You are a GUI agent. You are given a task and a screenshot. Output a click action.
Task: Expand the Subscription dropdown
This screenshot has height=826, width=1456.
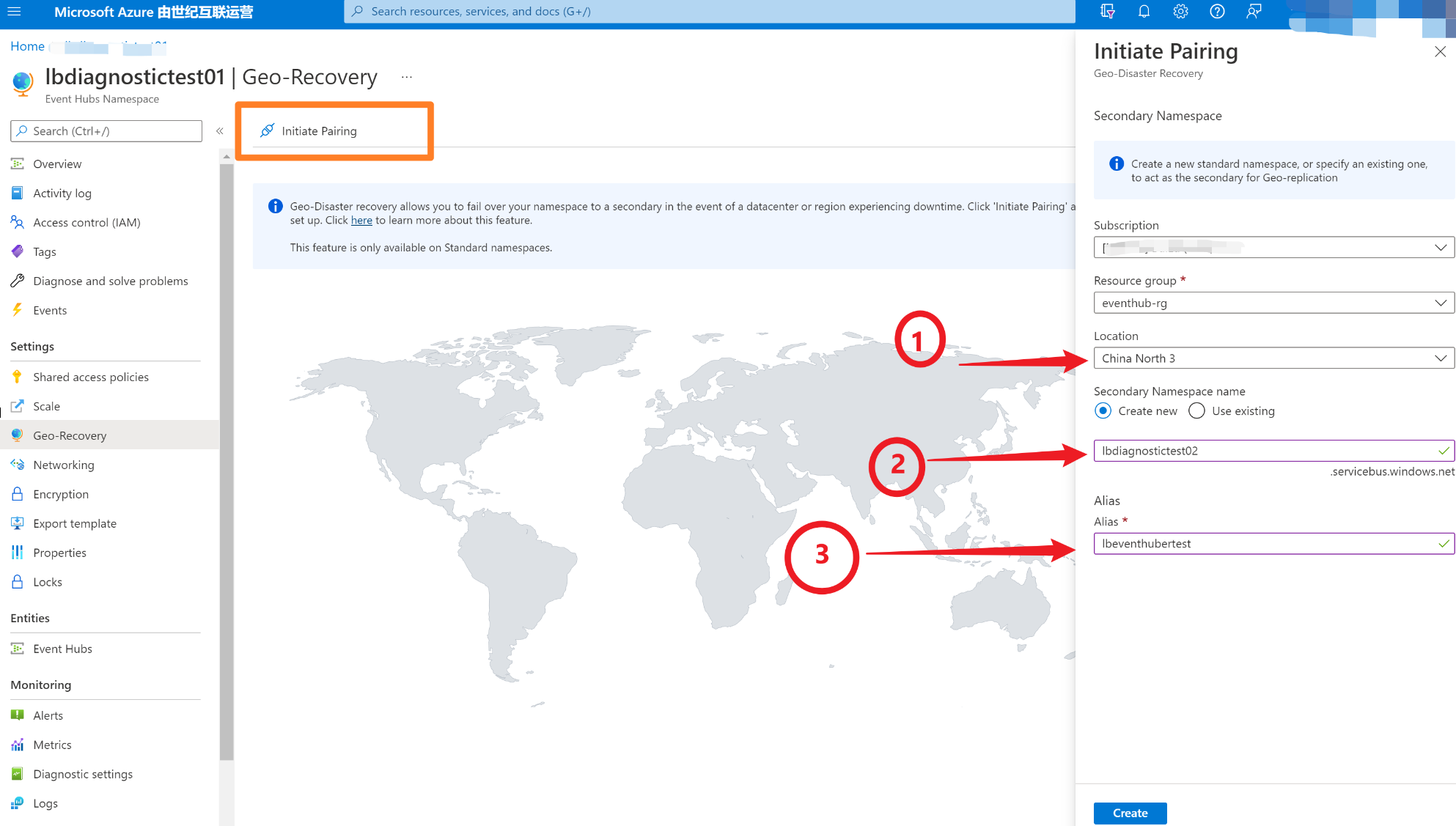coord(1273,248)
